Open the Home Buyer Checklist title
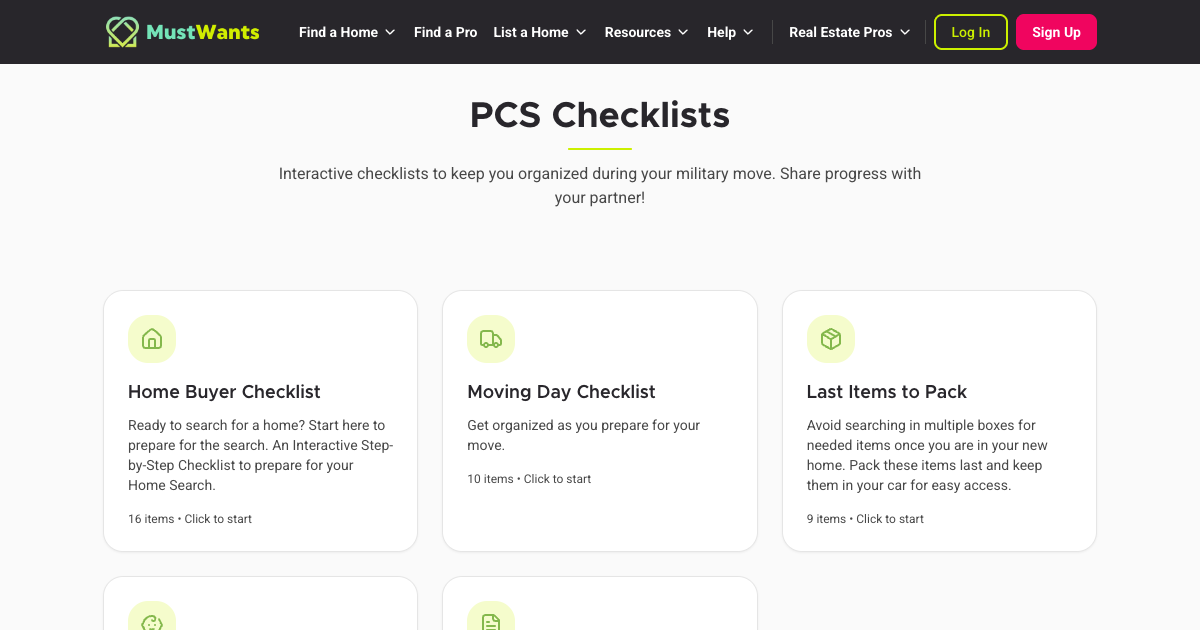The width and height of the screenshot is (1200, 630). (x=224, y=392)
